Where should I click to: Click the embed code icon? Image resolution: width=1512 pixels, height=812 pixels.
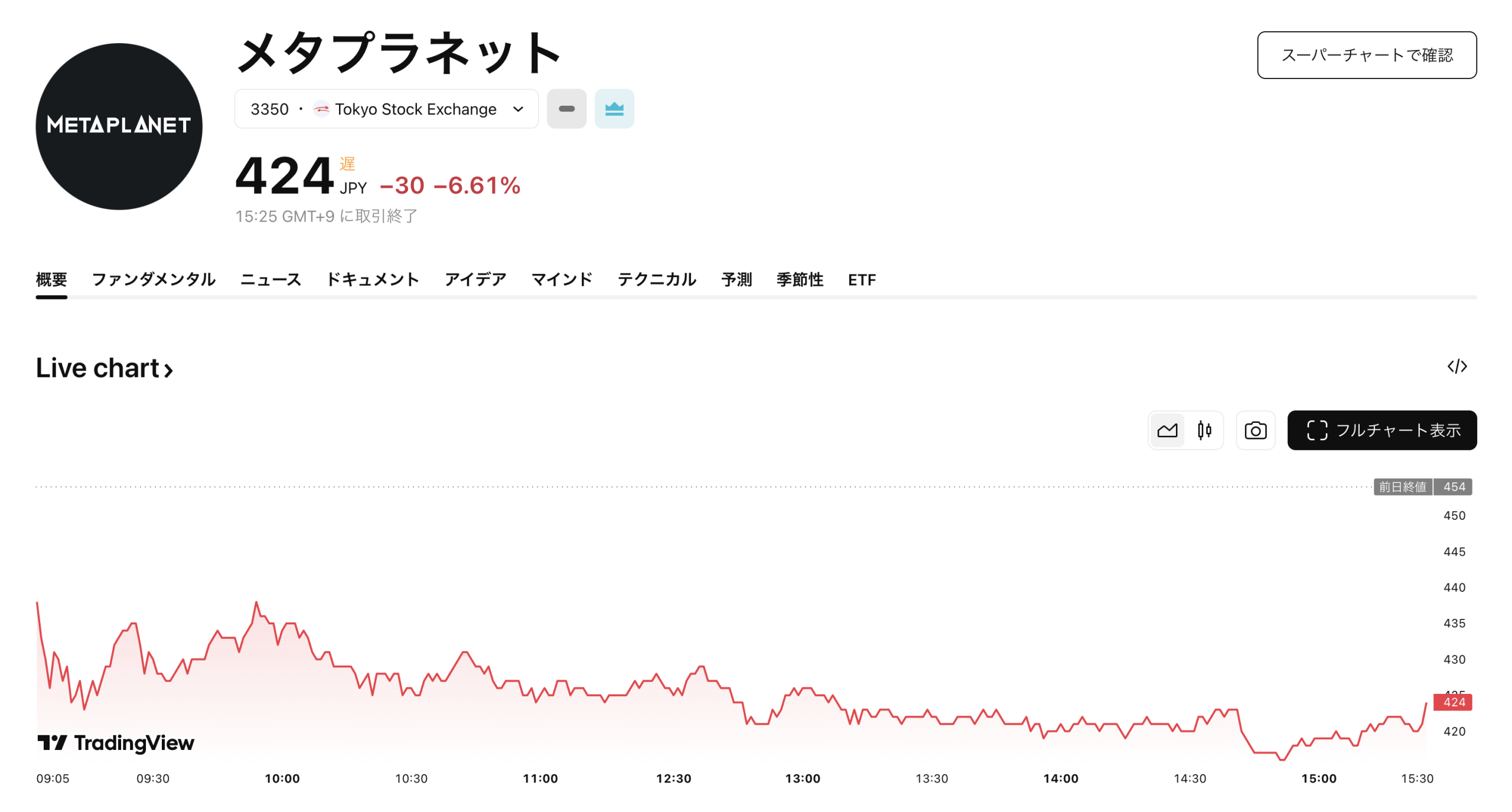tap(1456, 366)
